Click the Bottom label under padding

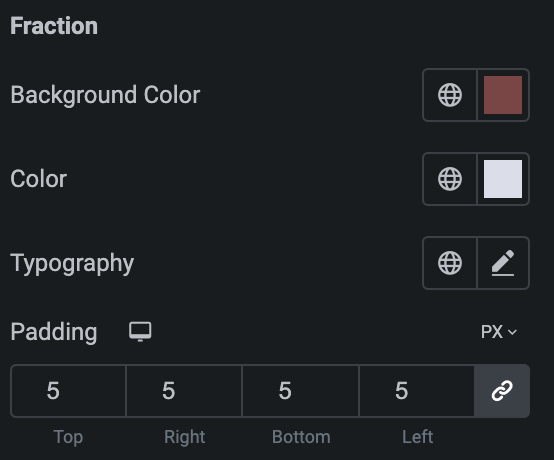(301, 437)
